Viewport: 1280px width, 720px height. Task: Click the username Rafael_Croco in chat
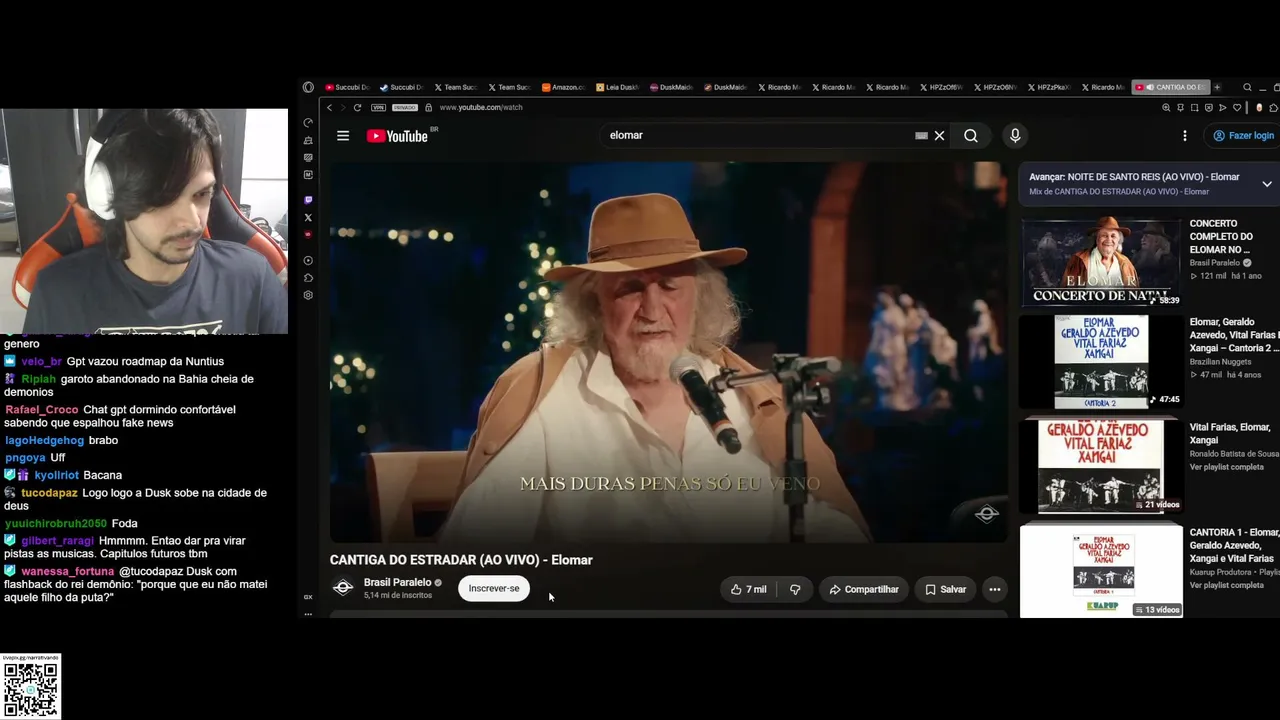click(x=42, y=410)
